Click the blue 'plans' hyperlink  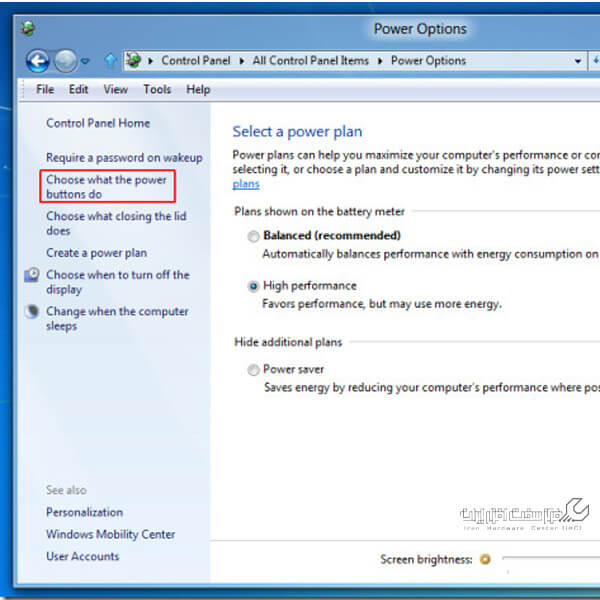(246, 184)
